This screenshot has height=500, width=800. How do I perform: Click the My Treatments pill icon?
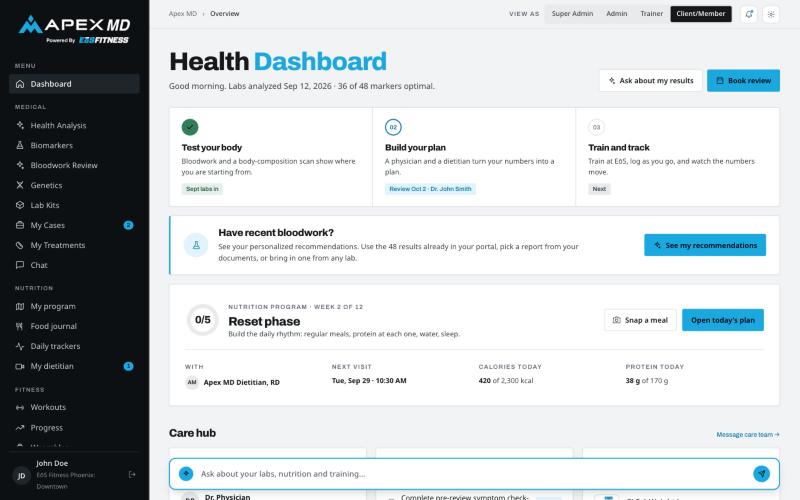pyautogui.click(x=20, y=245)
